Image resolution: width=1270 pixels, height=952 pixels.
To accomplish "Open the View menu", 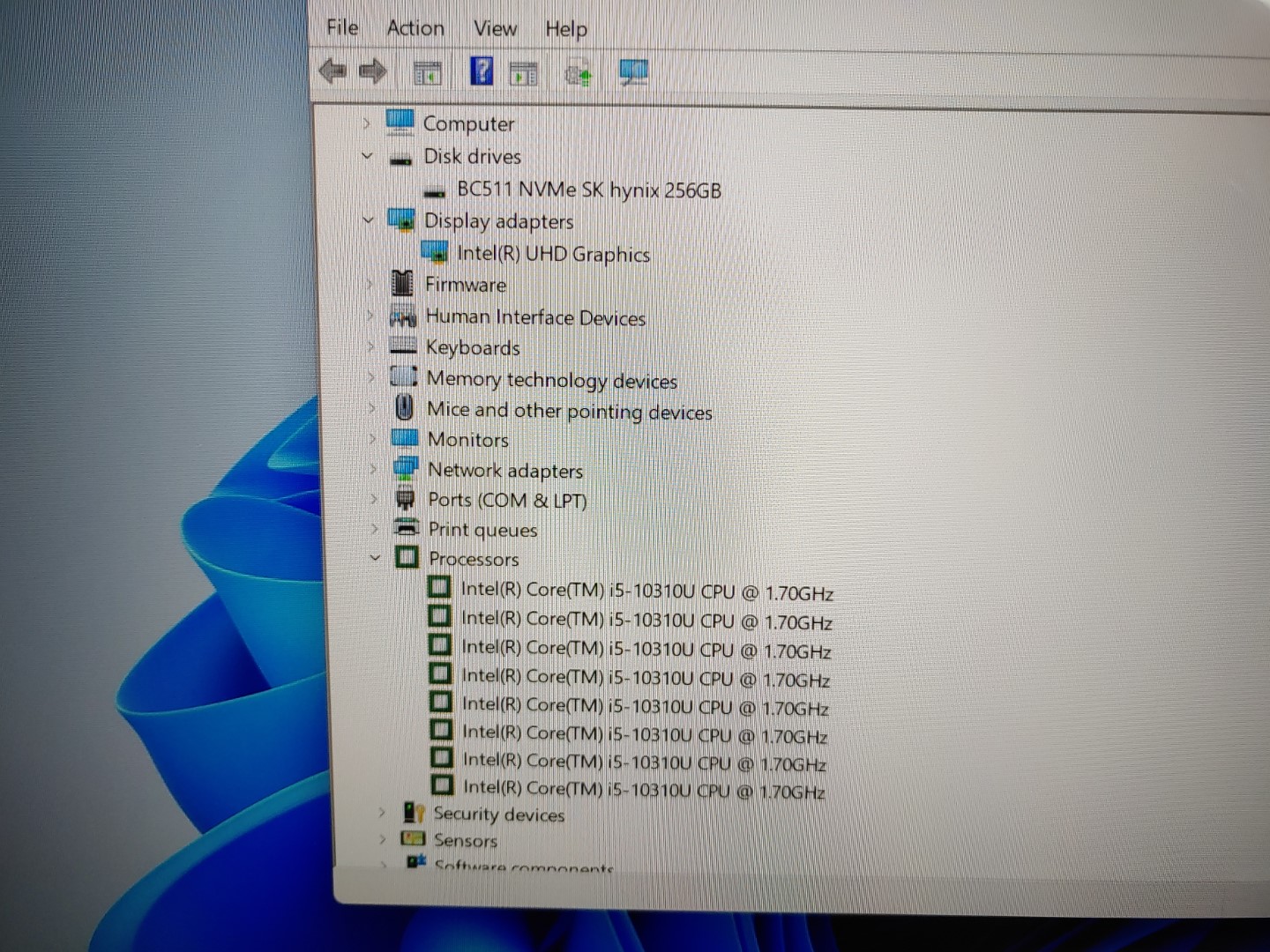I will click(495, 28).
